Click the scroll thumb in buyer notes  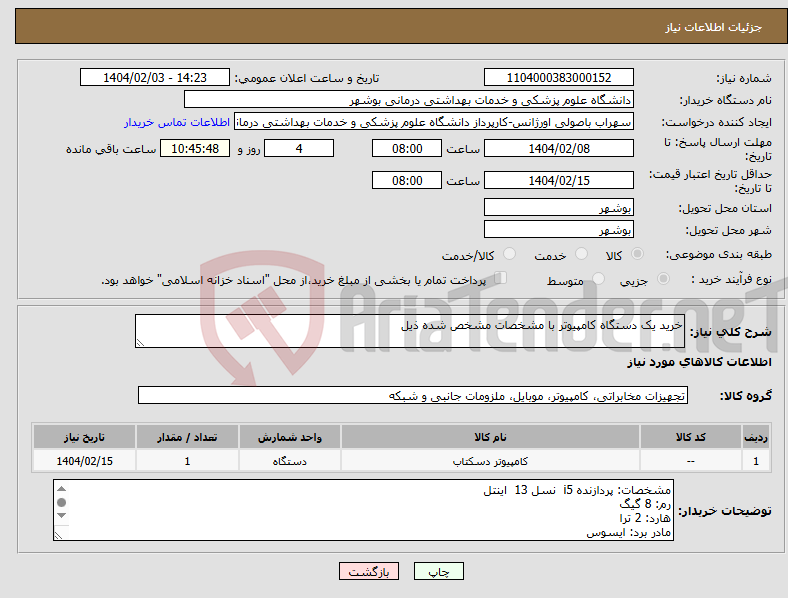(x=61, y=502)
